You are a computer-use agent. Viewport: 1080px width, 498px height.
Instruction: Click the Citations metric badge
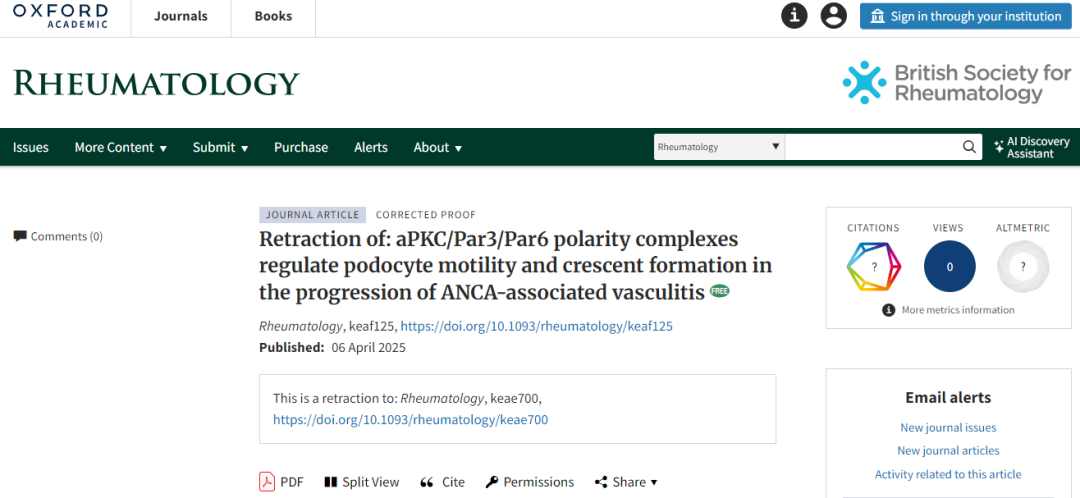873,267
